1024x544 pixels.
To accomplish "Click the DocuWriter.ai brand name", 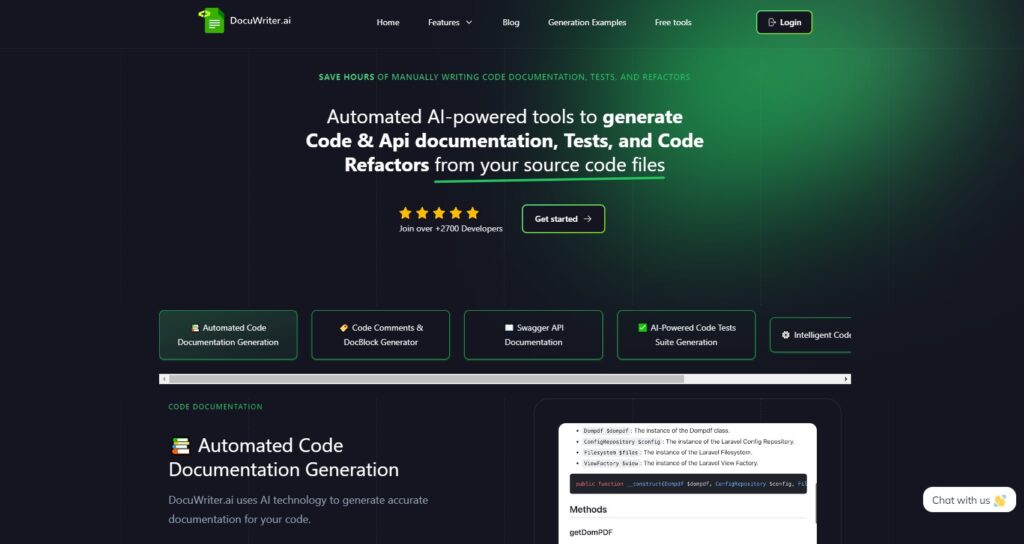I will (261, 20).
